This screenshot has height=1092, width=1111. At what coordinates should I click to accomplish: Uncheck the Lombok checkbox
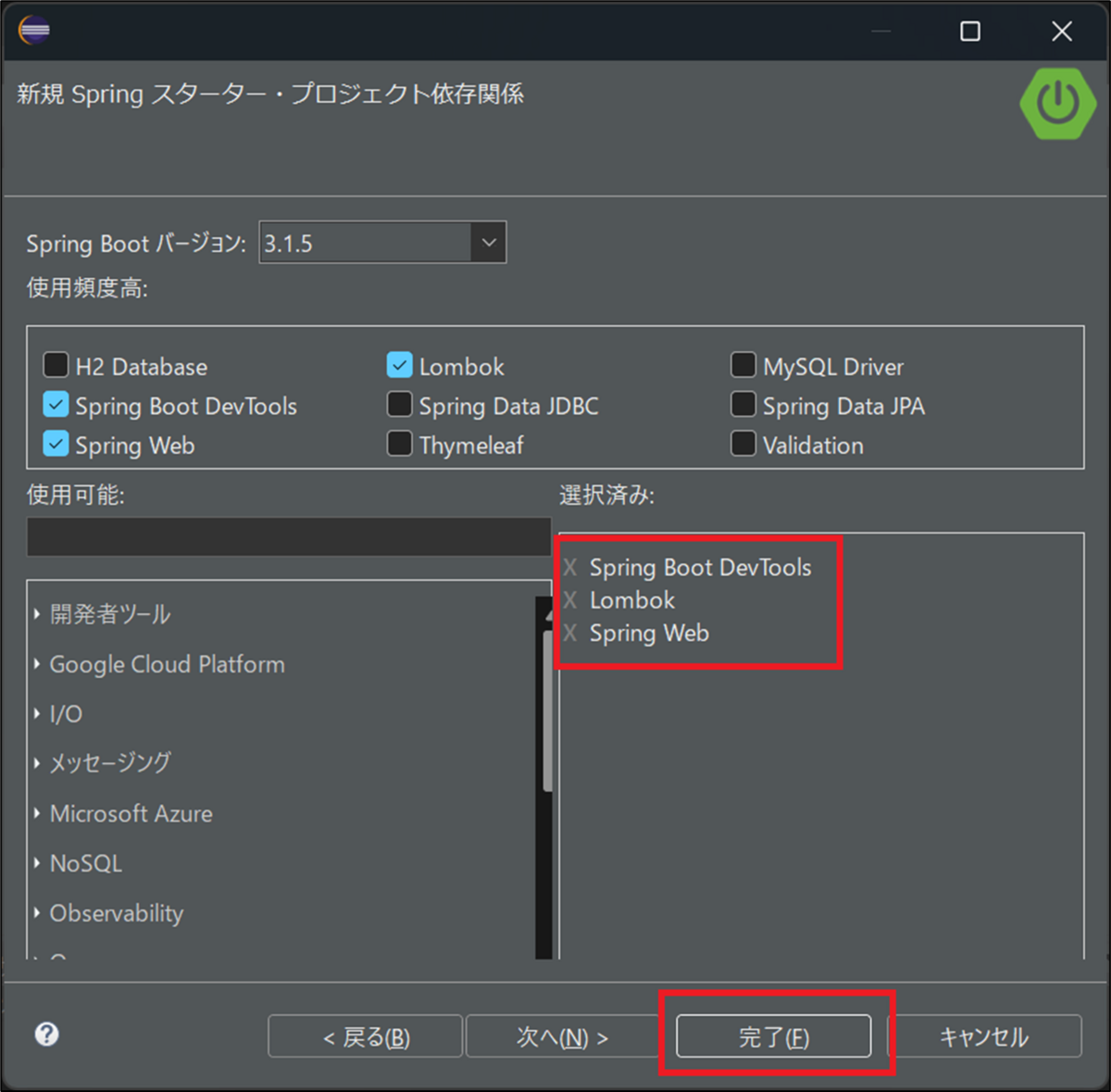click(399, 365)
